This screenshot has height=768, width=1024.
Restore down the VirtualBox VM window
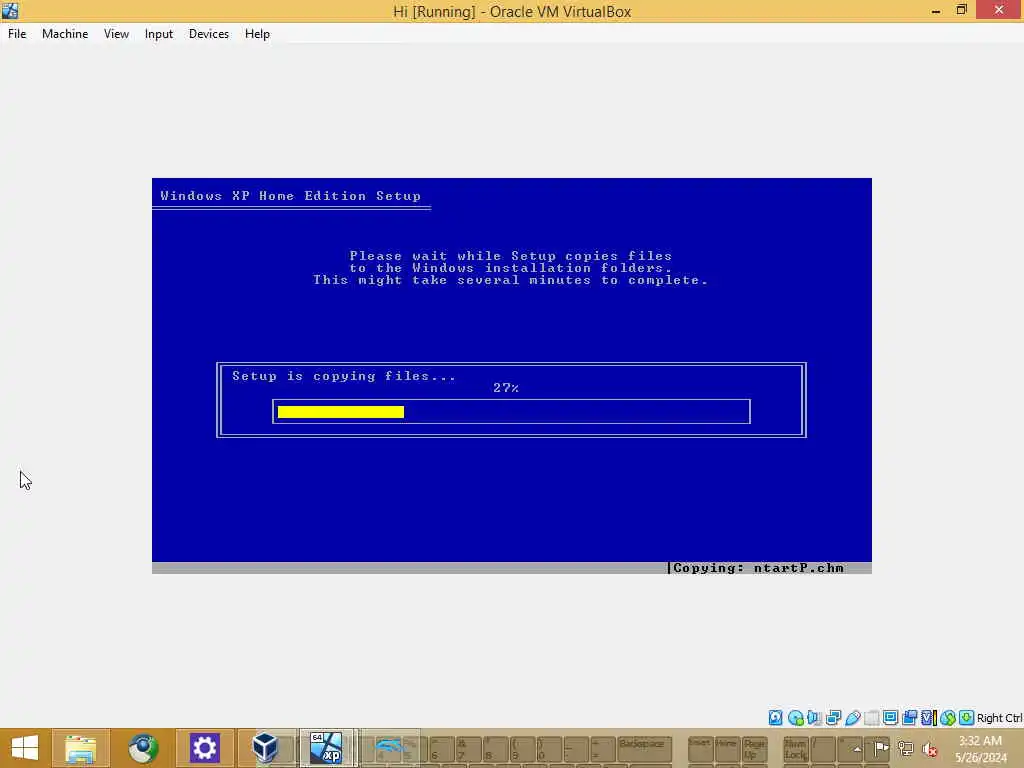[x=961, y=10]
